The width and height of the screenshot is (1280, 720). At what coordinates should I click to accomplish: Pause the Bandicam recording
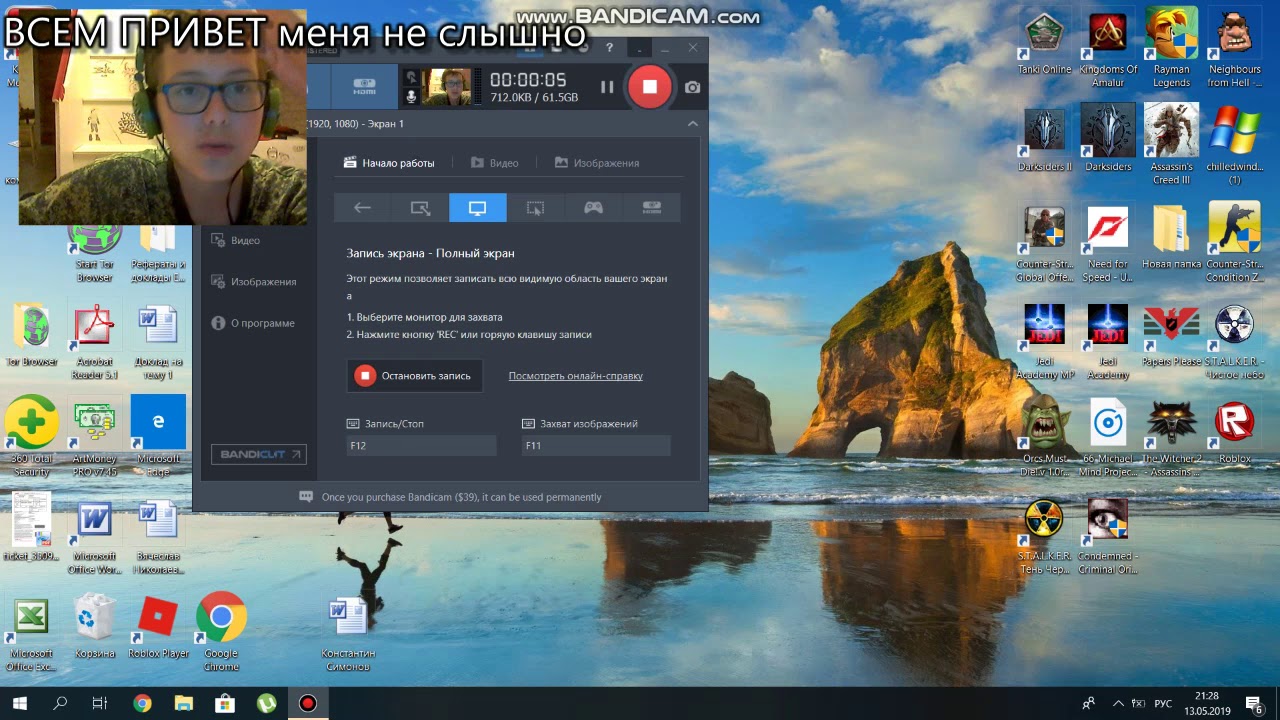tap(607, 87)
